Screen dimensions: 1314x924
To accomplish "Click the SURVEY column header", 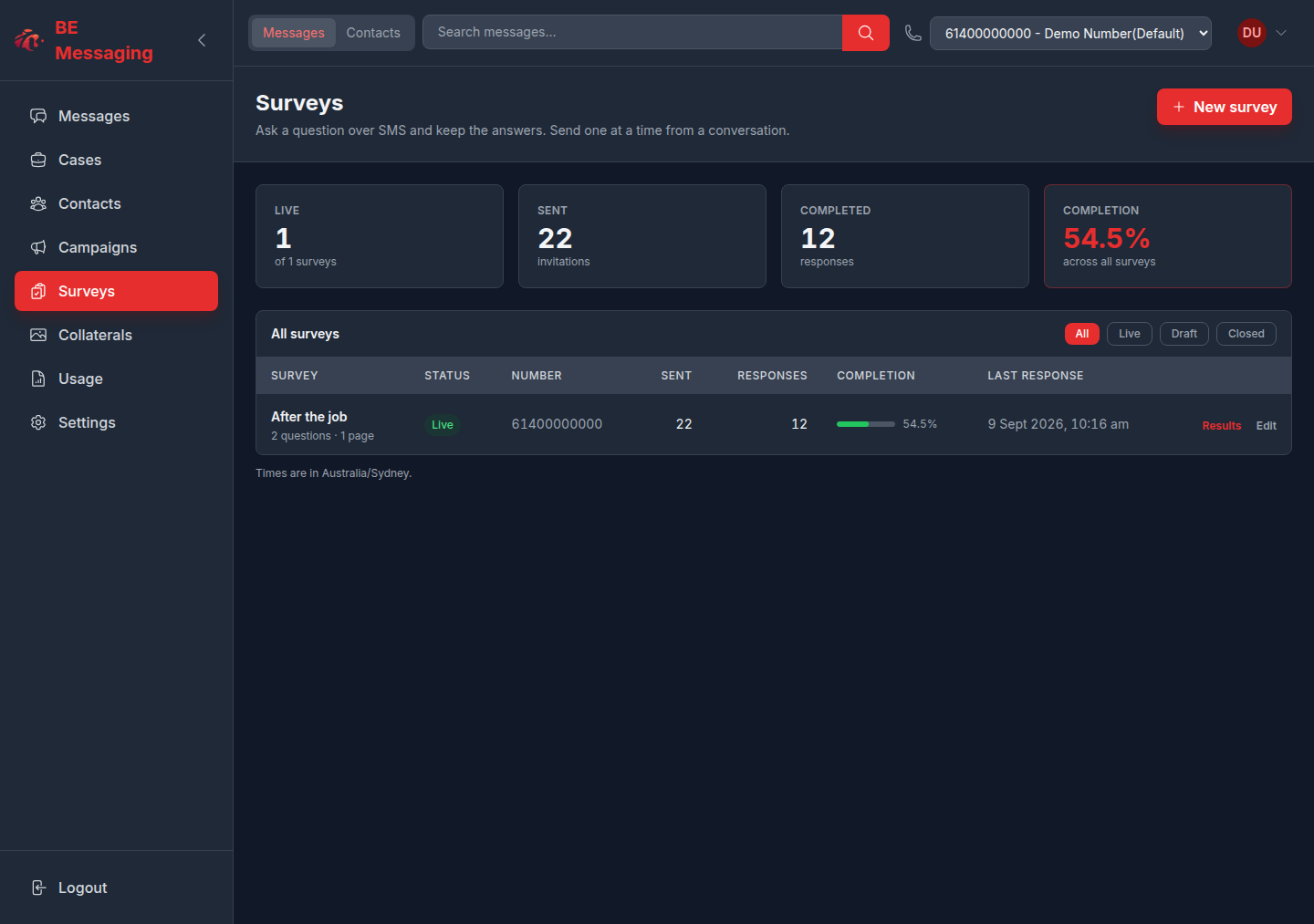I will click(295, 376).
